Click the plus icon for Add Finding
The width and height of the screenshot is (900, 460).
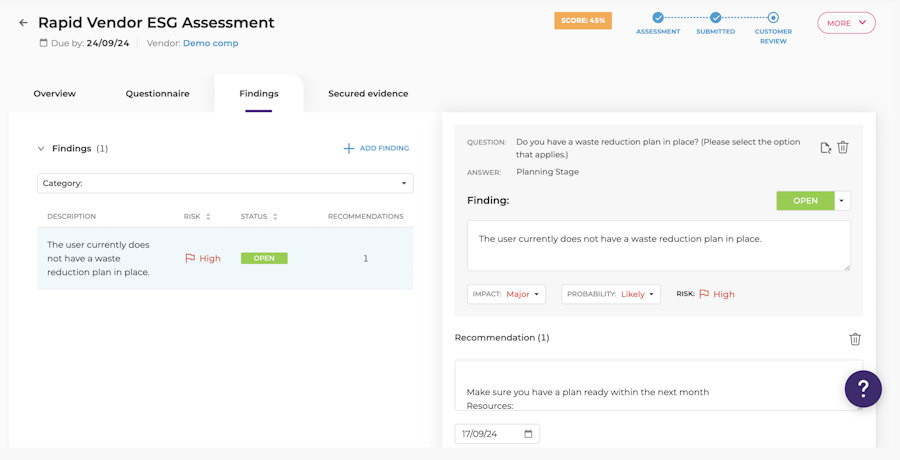(x=348, y=149)
